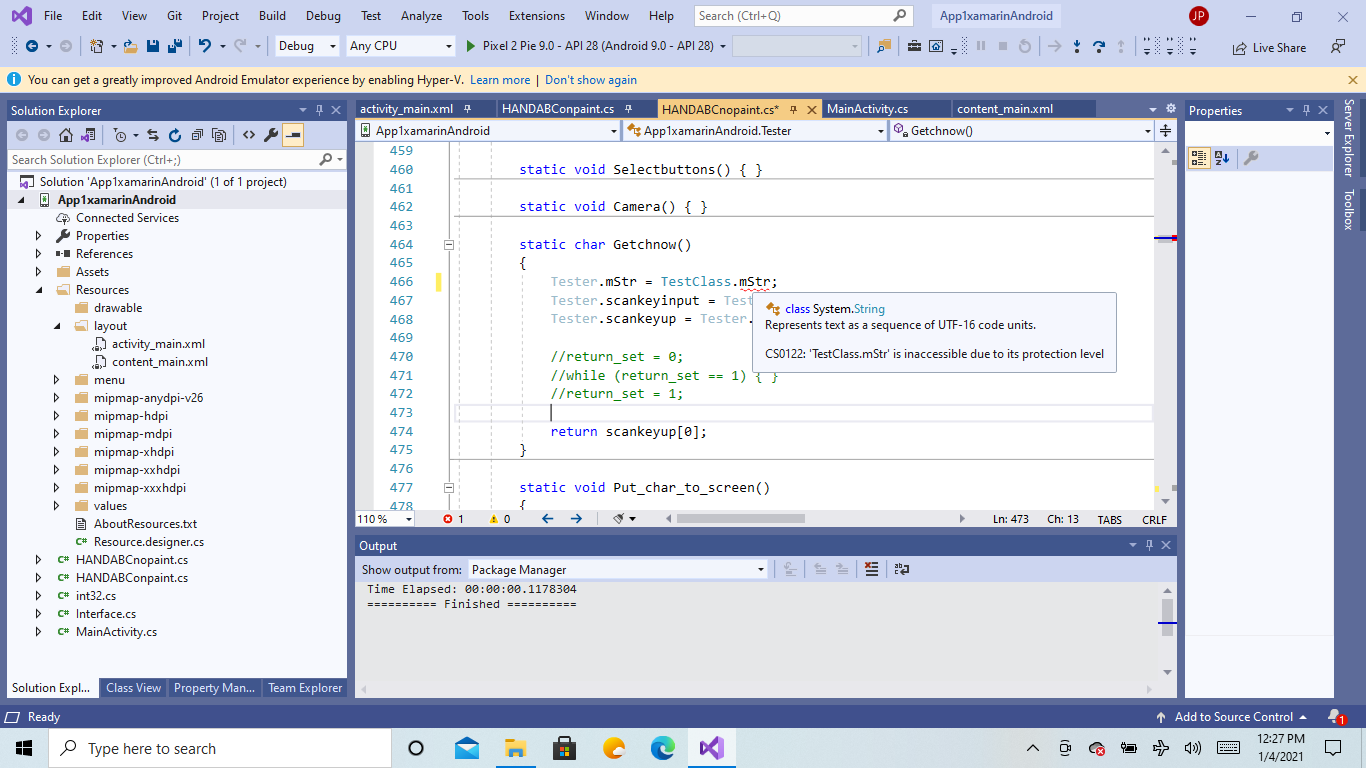1366x768 pixels.
Task: Open Properties wrench icon in Solution Explorer
Action: coord(271,135)
